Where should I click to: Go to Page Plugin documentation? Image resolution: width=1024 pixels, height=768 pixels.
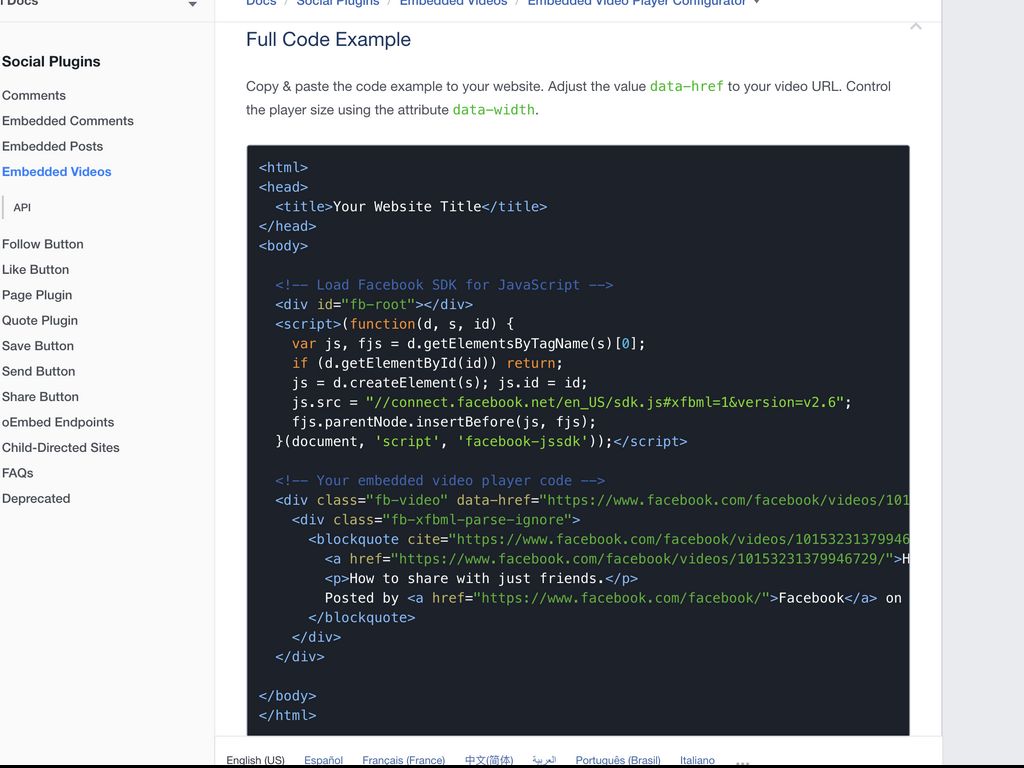pos(37,295)
